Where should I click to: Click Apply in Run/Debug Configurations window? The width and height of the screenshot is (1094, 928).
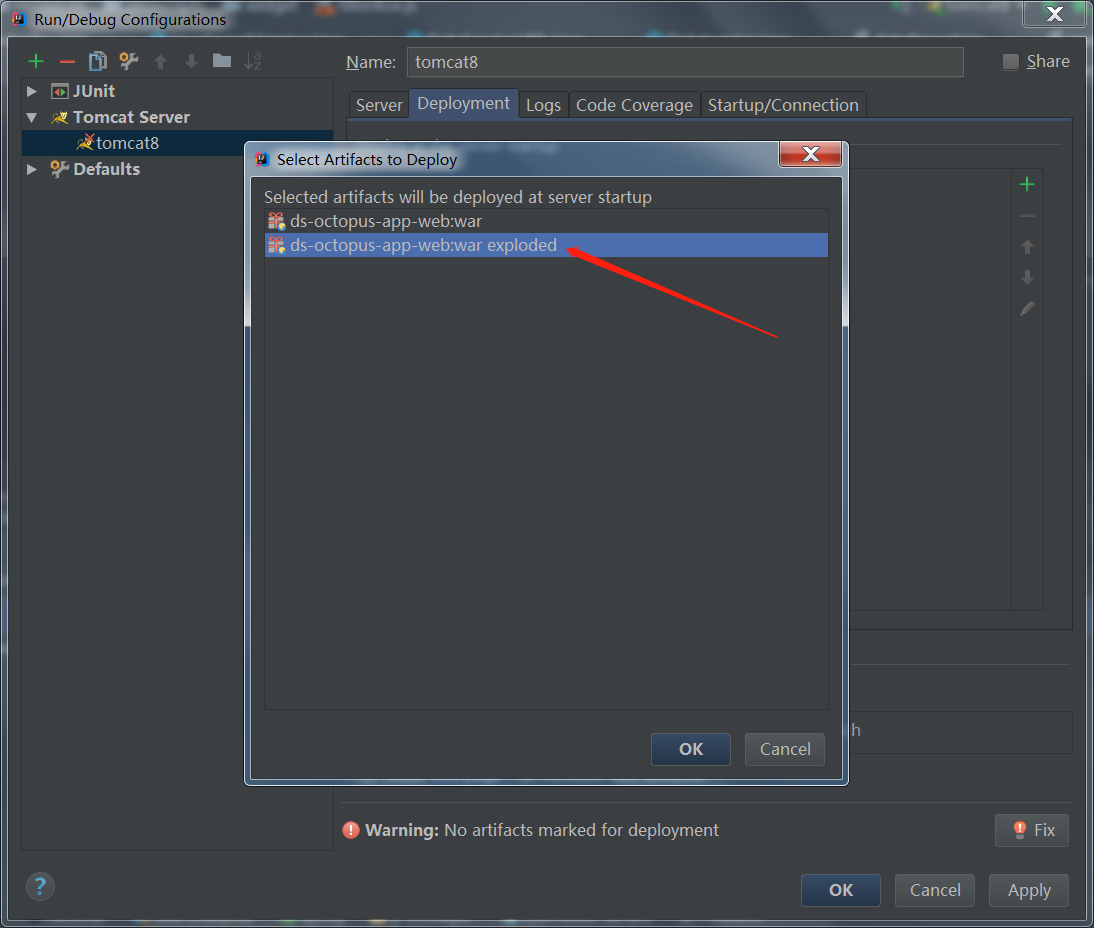point(1029,890)
